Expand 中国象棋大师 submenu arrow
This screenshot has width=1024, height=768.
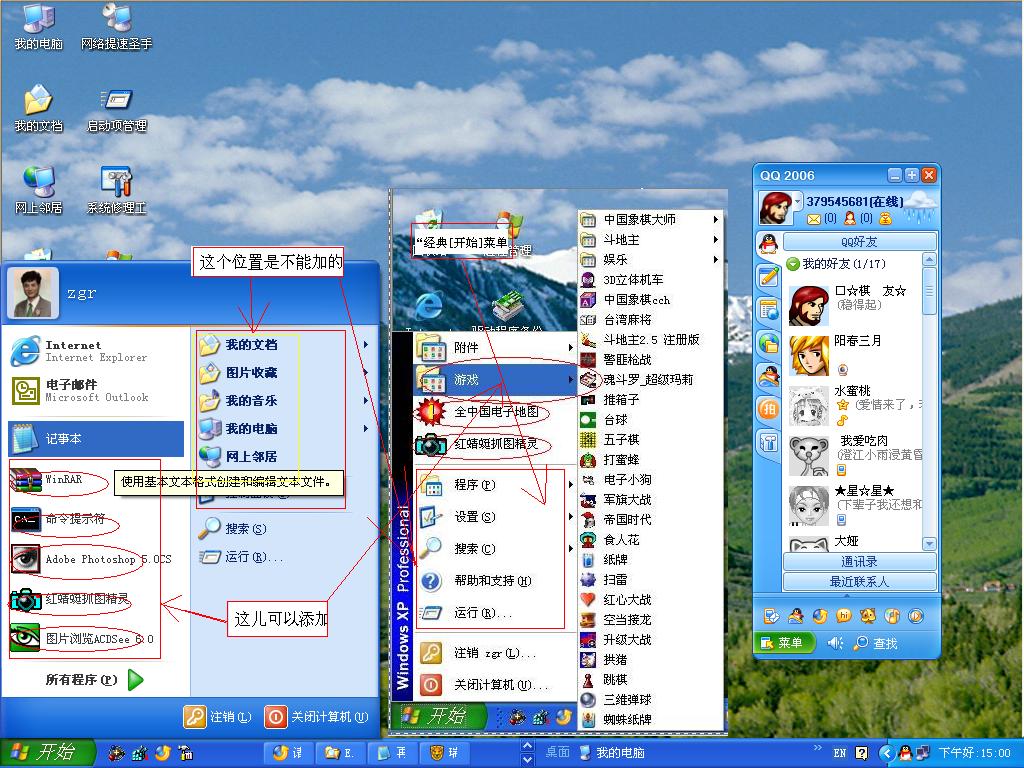tap(716, 219)
